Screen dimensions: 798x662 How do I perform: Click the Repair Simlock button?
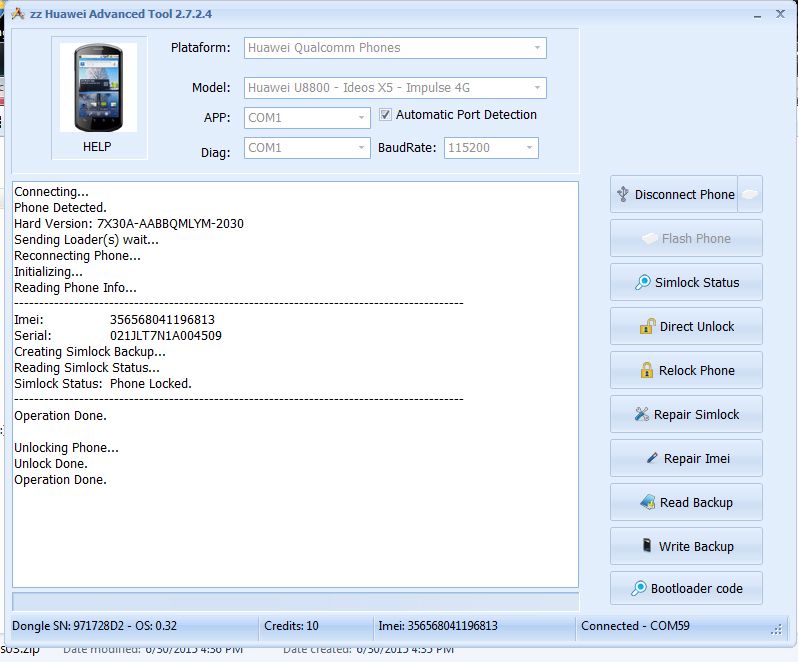(x=686, y=414)
